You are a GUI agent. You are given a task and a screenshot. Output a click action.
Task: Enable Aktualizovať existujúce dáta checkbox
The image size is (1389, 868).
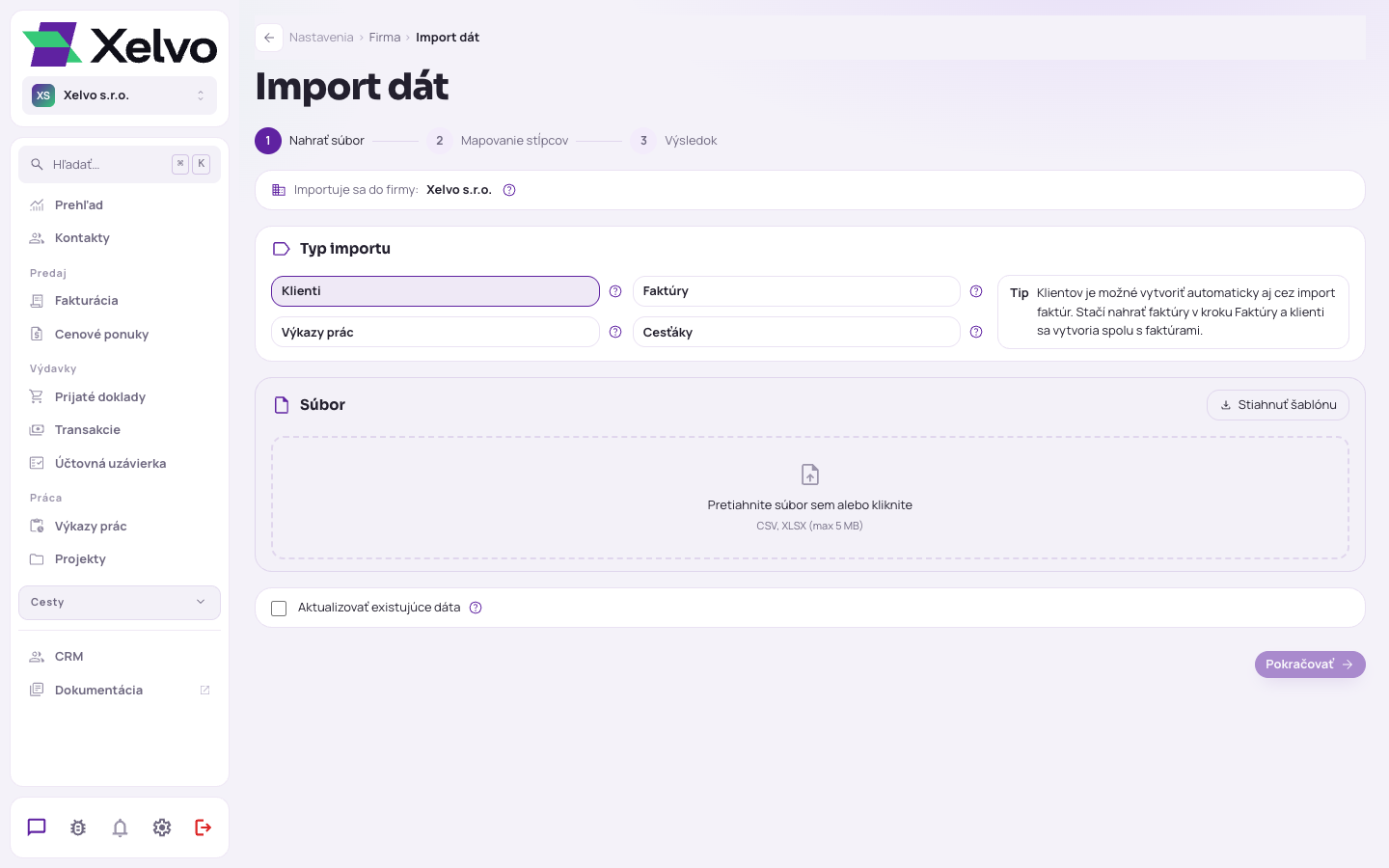279,609
